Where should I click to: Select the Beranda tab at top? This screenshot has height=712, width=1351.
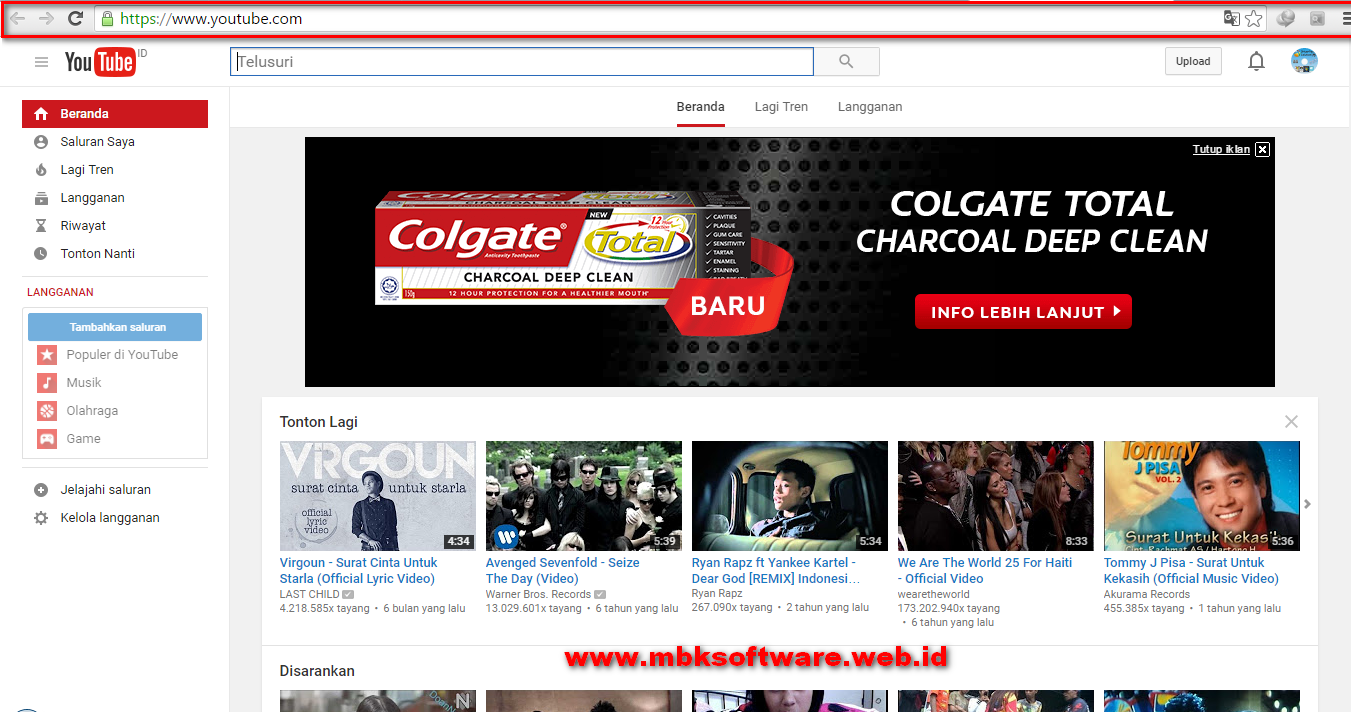point(700,107)
